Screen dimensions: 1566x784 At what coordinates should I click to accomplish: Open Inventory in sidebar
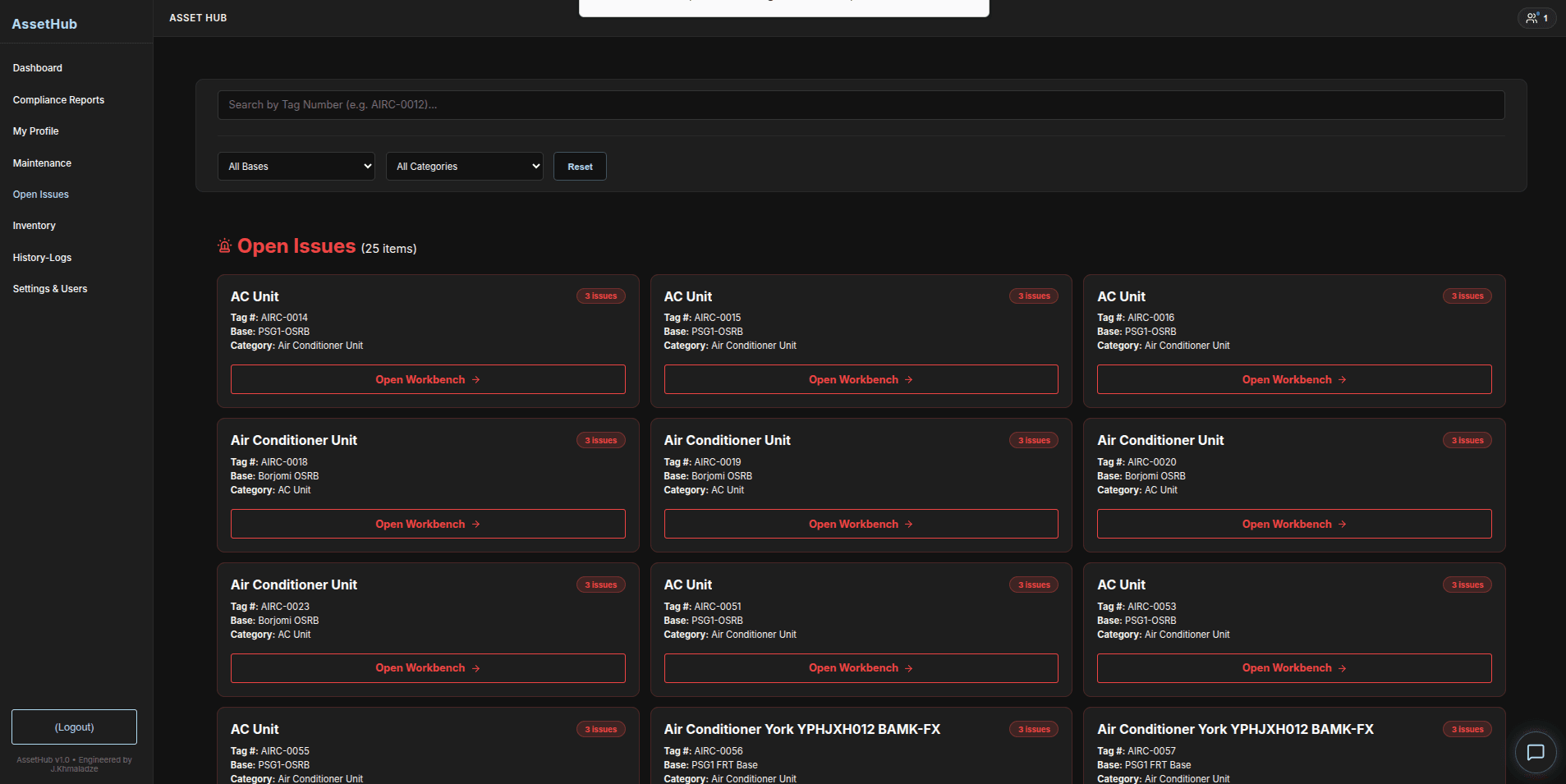pyautogui.click(x=34, y=226)
